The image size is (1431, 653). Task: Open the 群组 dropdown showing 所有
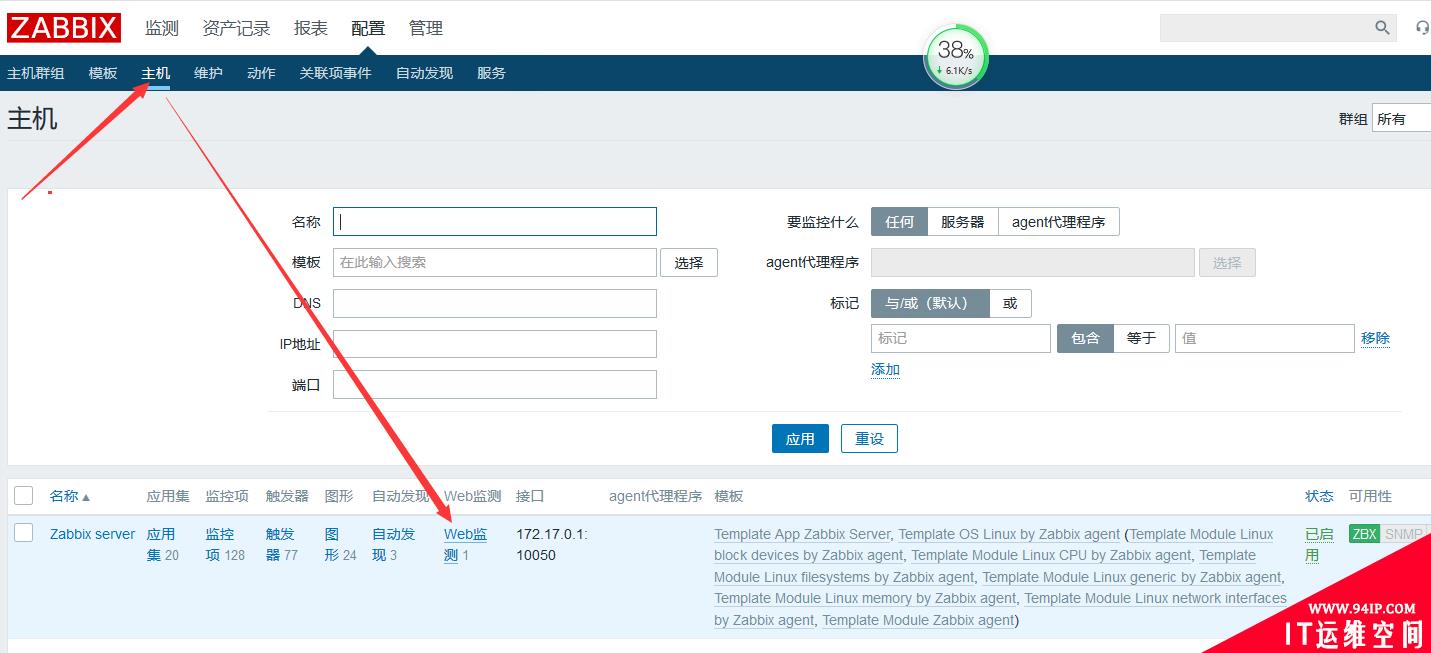point(1401,118)
